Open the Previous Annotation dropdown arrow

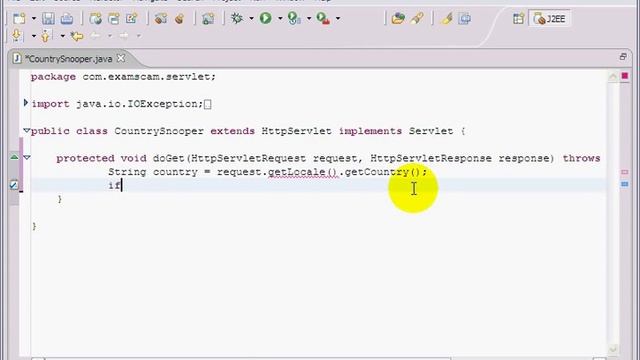[x=62, y=36]
